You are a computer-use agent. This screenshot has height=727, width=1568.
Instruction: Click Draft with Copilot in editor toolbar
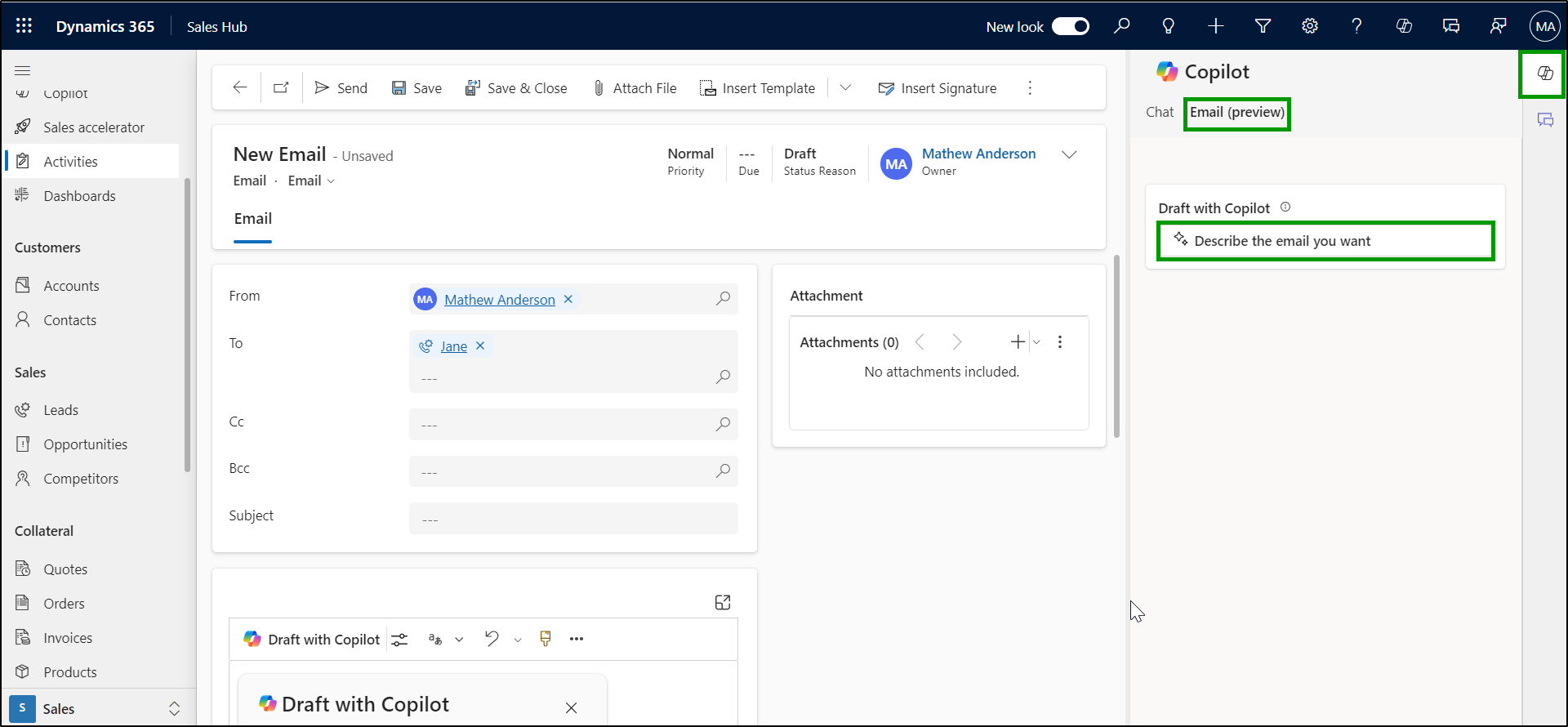point(312,639)
